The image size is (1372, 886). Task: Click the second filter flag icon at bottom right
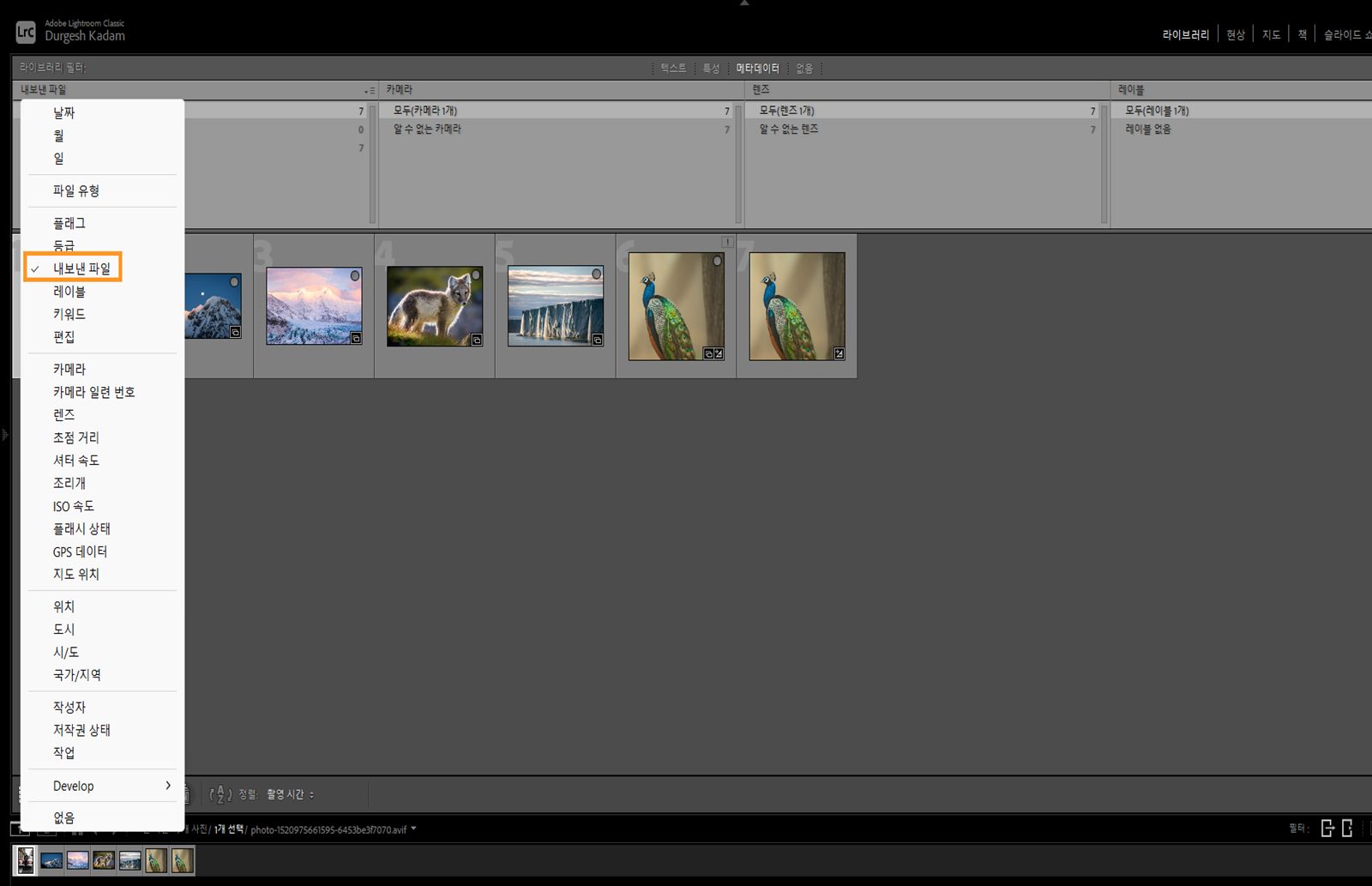1347,828
